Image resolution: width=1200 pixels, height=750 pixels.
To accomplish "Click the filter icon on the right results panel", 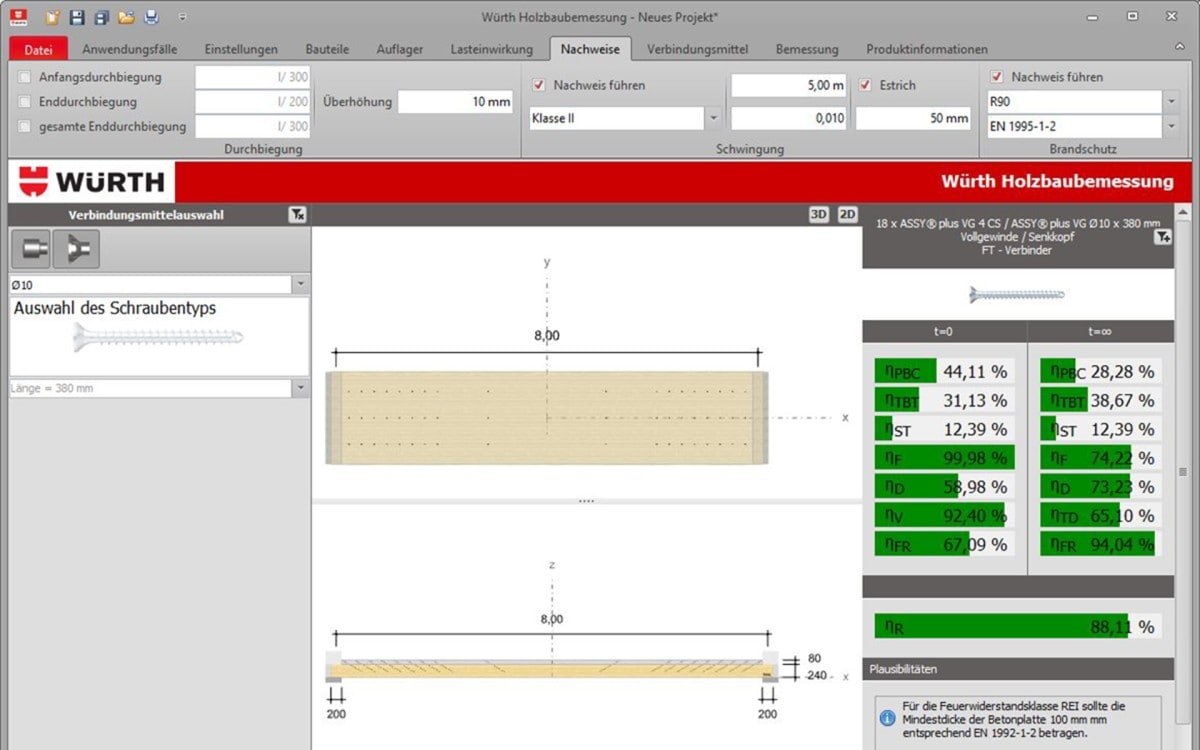I will click(x=1161, y=237).
